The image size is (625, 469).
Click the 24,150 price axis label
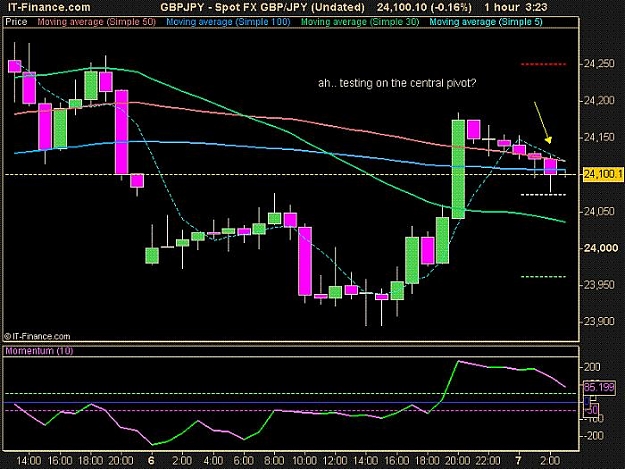[599, 137]
